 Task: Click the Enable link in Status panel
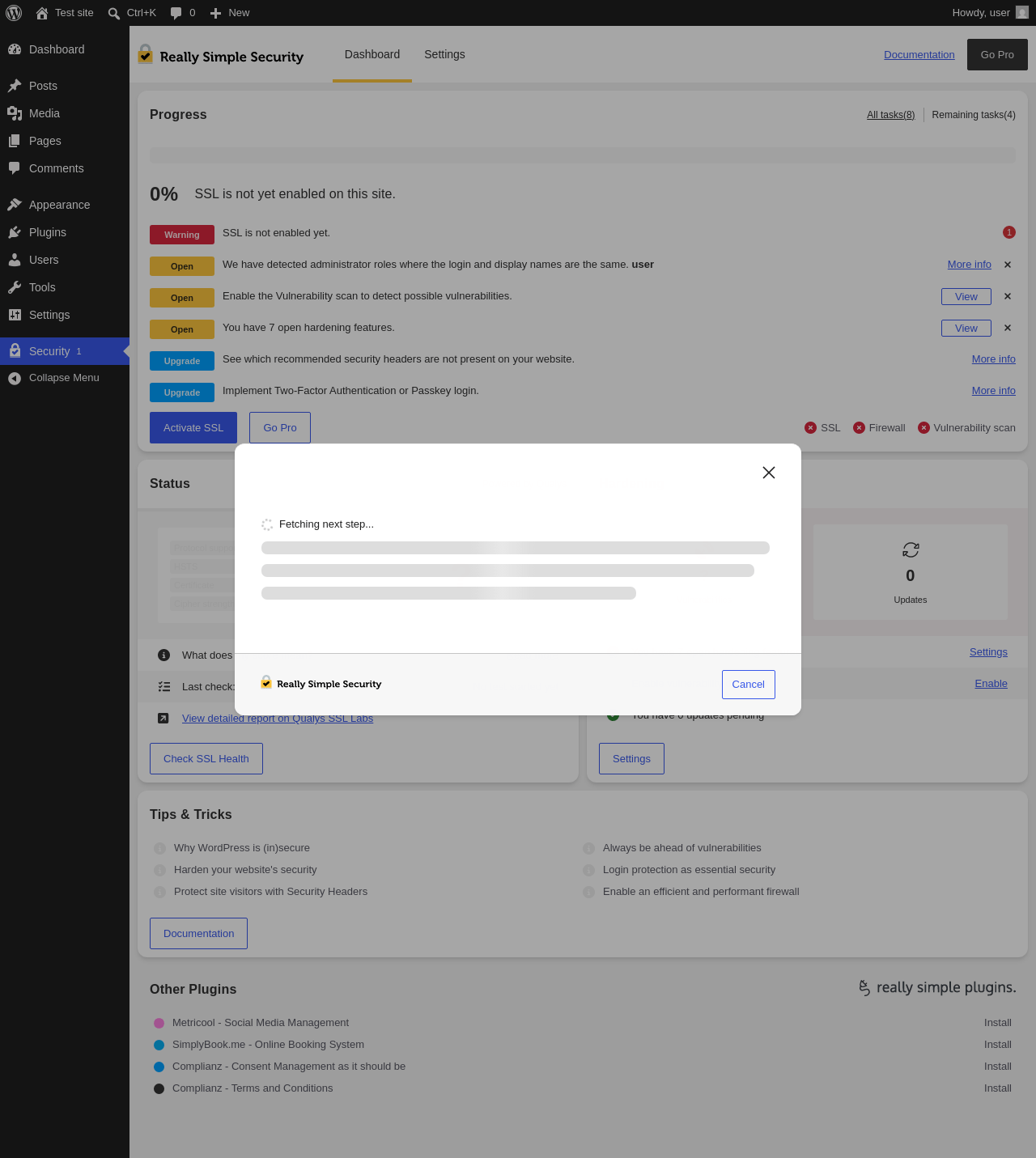pos(991,684)
